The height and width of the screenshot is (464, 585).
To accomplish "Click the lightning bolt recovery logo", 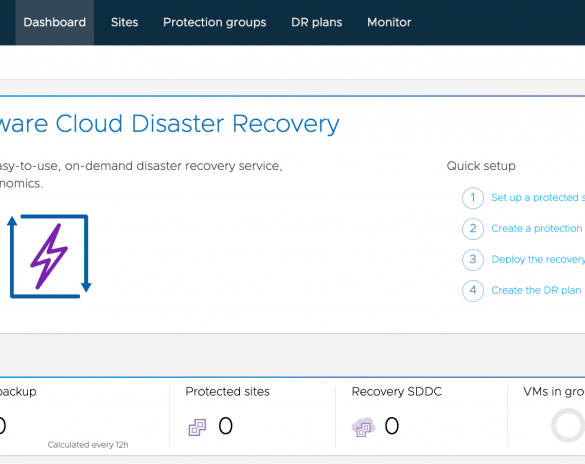I will (49, 256).
